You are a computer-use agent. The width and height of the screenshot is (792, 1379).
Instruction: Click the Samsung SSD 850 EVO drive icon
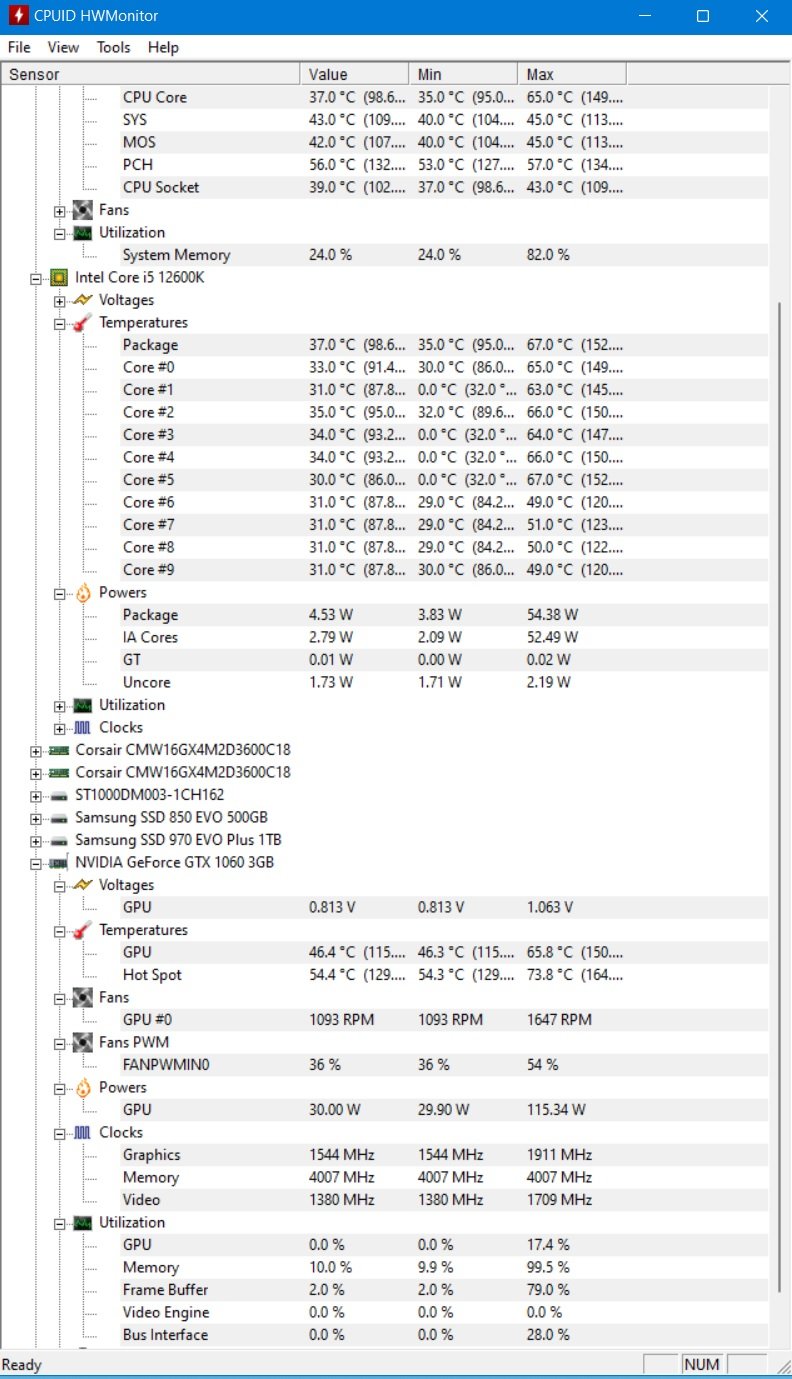pyautogui.click(x=59, y=817)
